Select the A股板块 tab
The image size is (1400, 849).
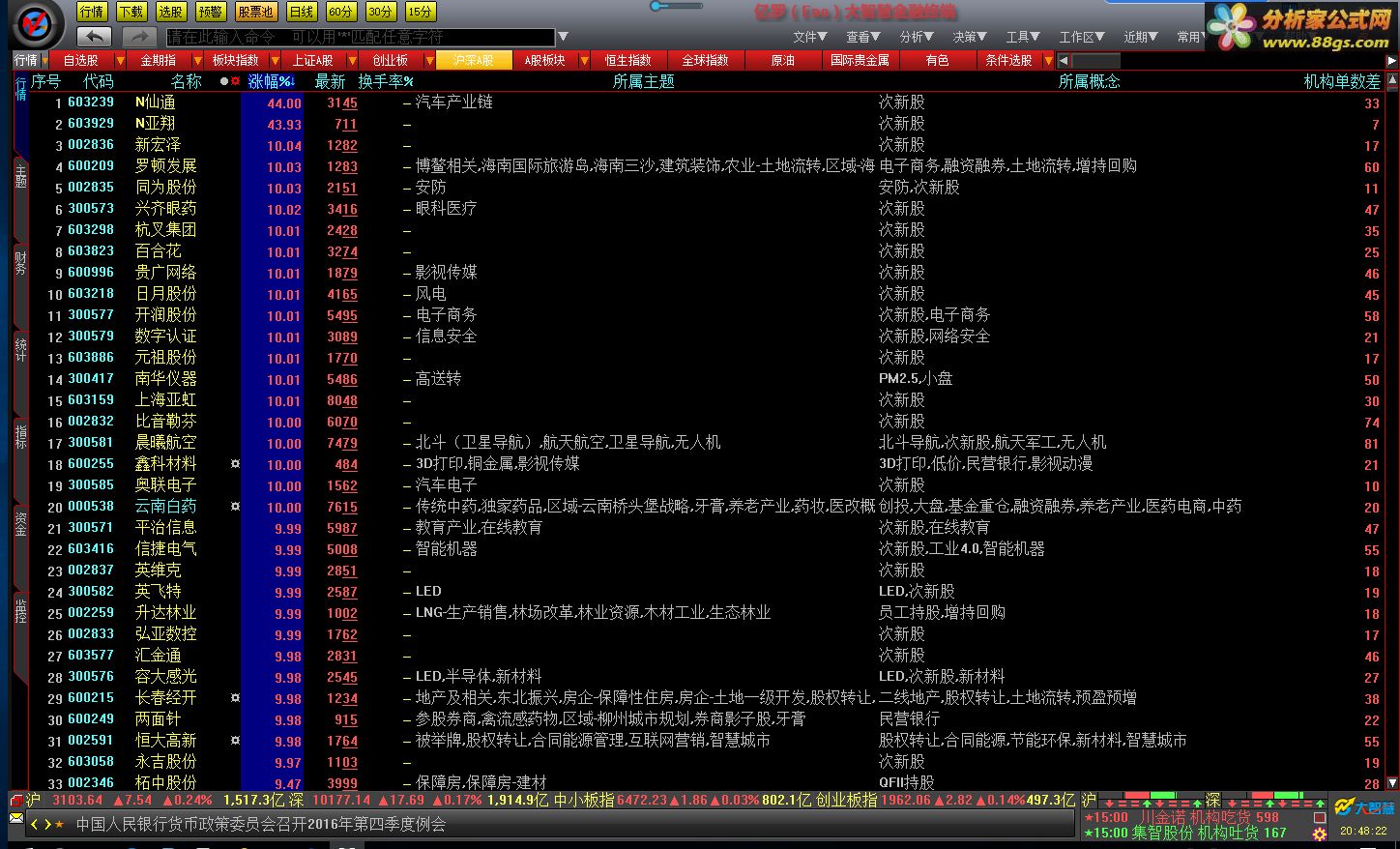(545, 60)
